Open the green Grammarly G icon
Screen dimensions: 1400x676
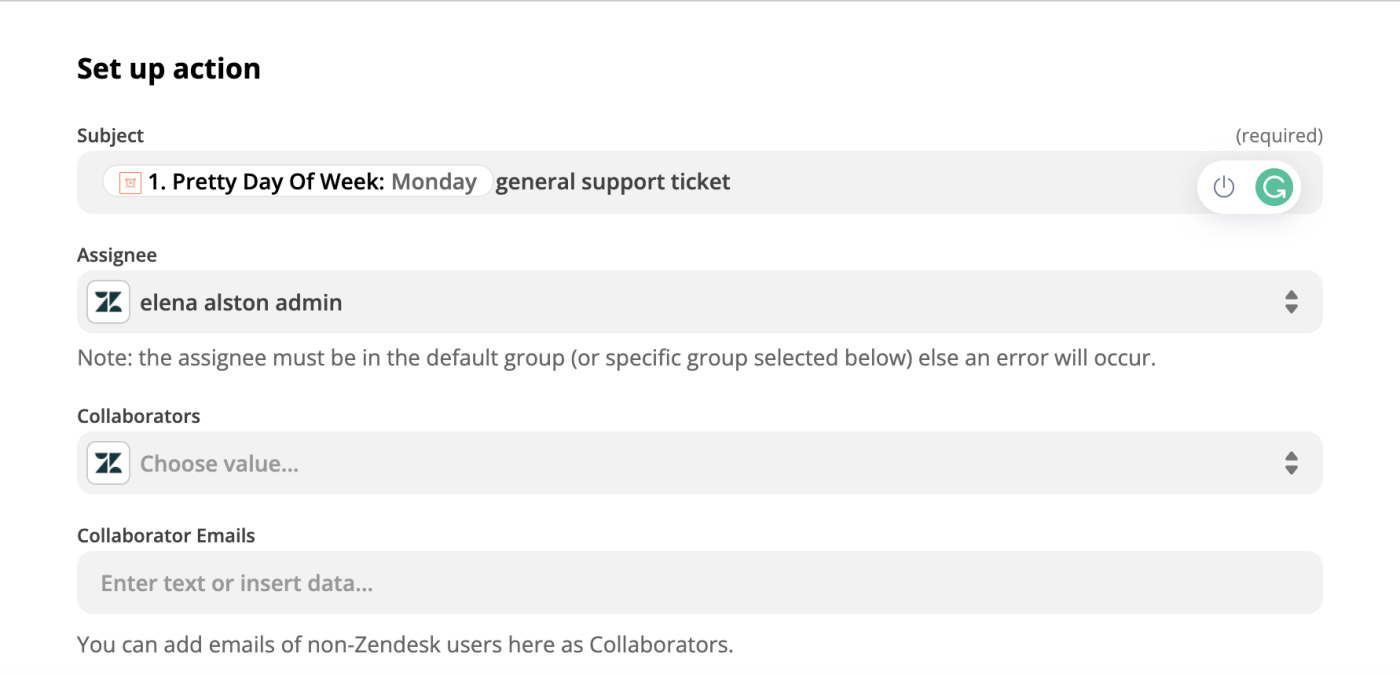(x=1274, y=187)
